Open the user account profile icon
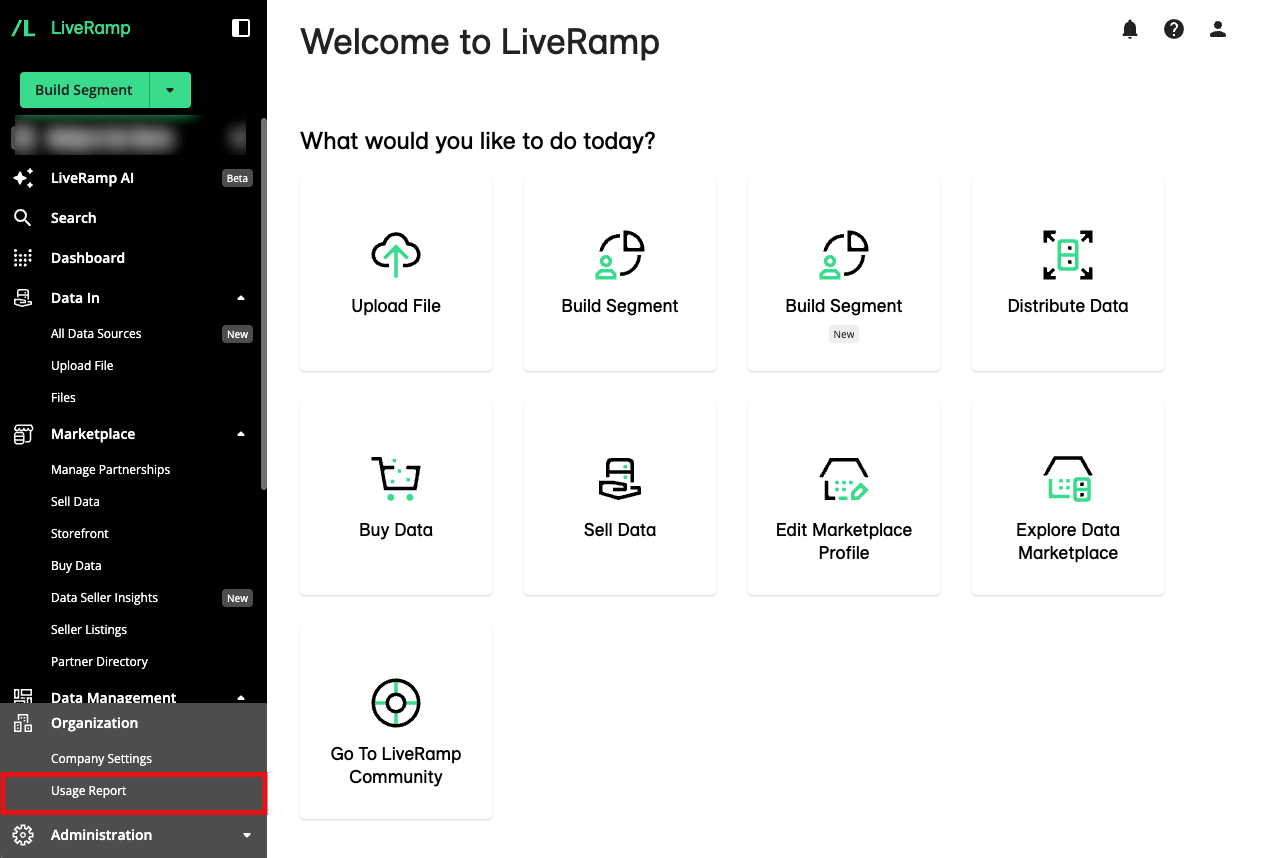This screenshot has width=1264, height=858. [x=1218, y=30]
